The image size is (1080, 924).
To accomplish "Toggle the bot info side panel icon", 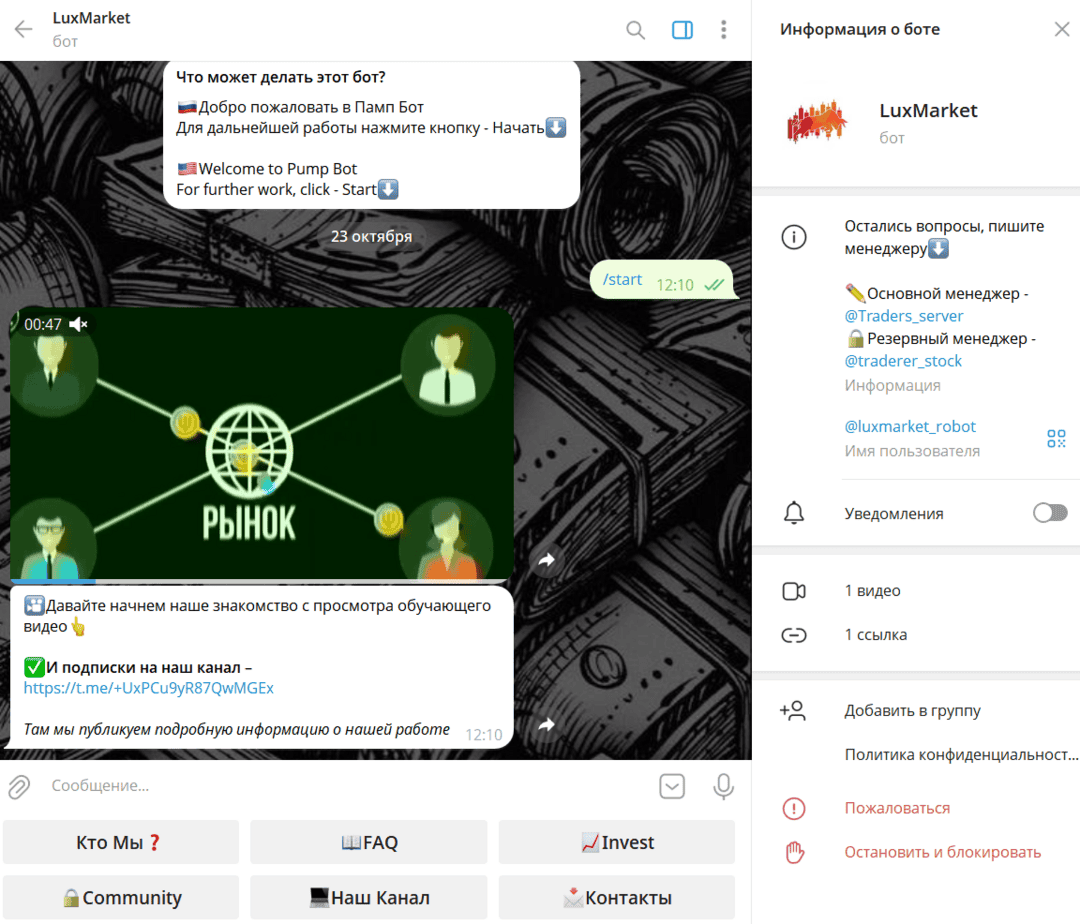I will click(682, 30).
